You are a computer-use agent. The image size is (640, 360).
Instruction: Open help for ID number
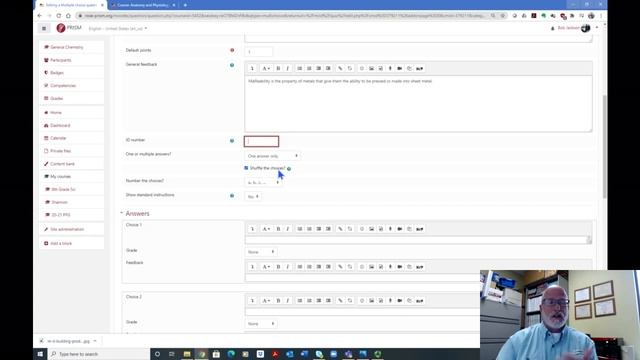click(232, 141)
